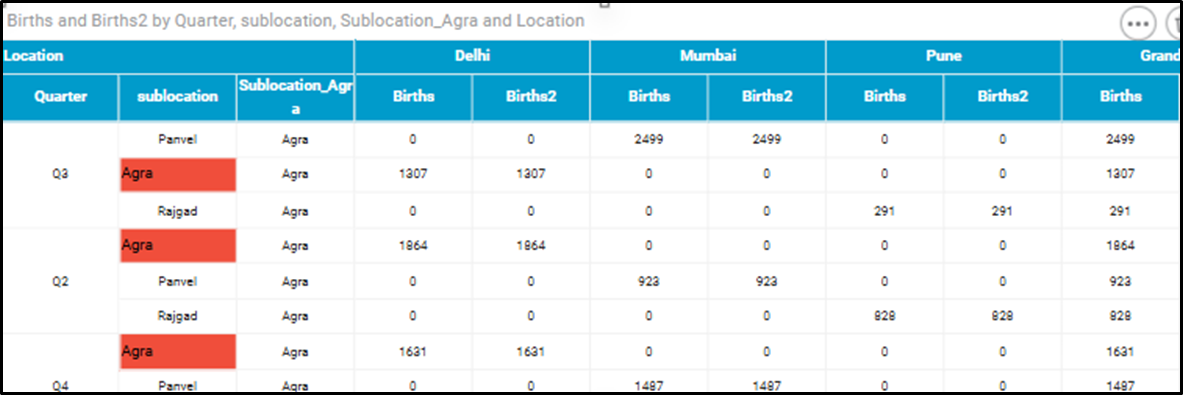Click the visual title text
The image size is (1183, 395).
(x=295, y=21)
